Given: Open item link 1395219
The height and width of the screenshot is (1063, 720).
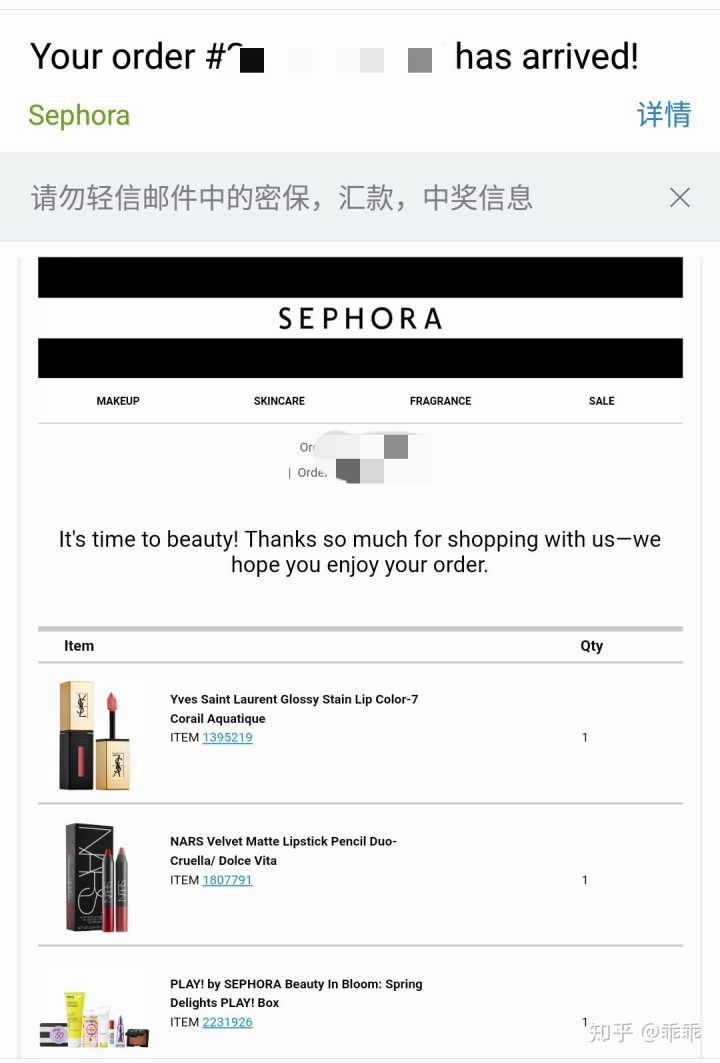Looking at the screenshot, I should tap(227, 738).
